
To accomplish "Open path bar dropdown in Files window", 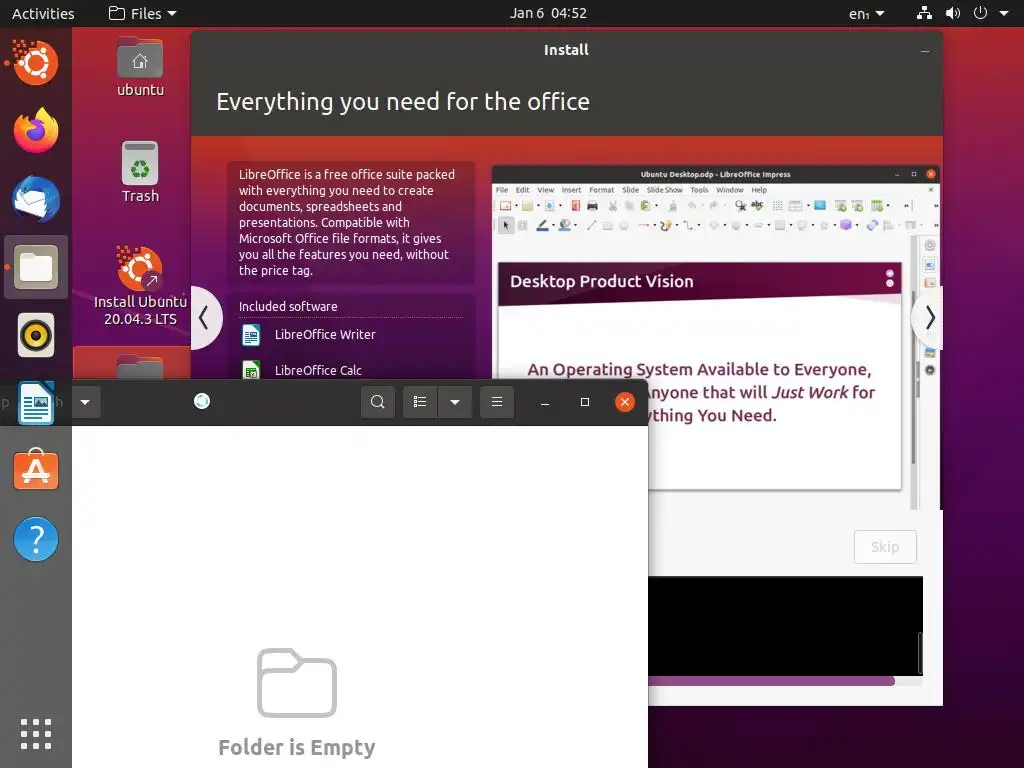I will click(x=85, y=402).
